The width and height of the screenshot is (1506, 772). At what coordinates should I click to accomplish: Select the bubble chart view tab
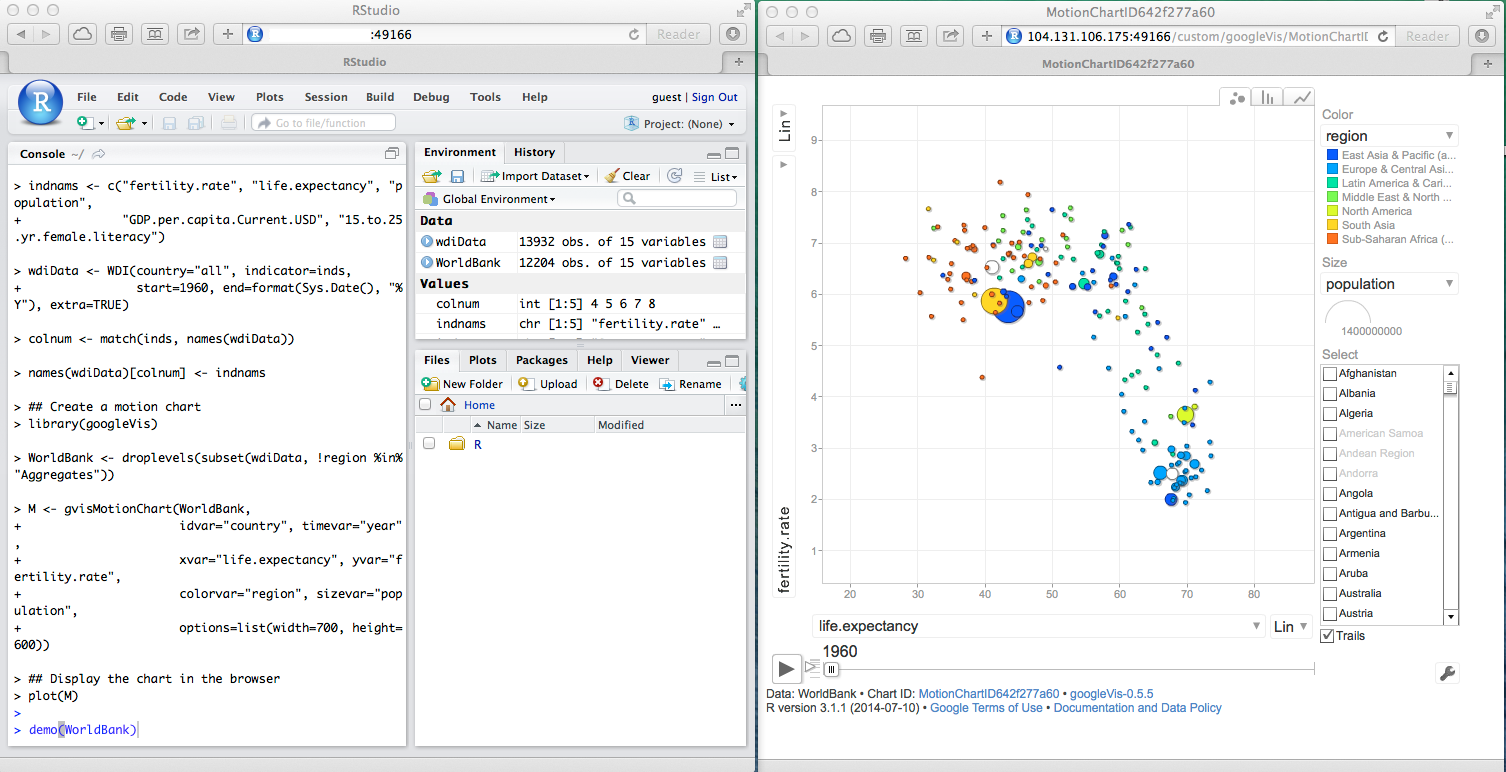coord(1237,97)
